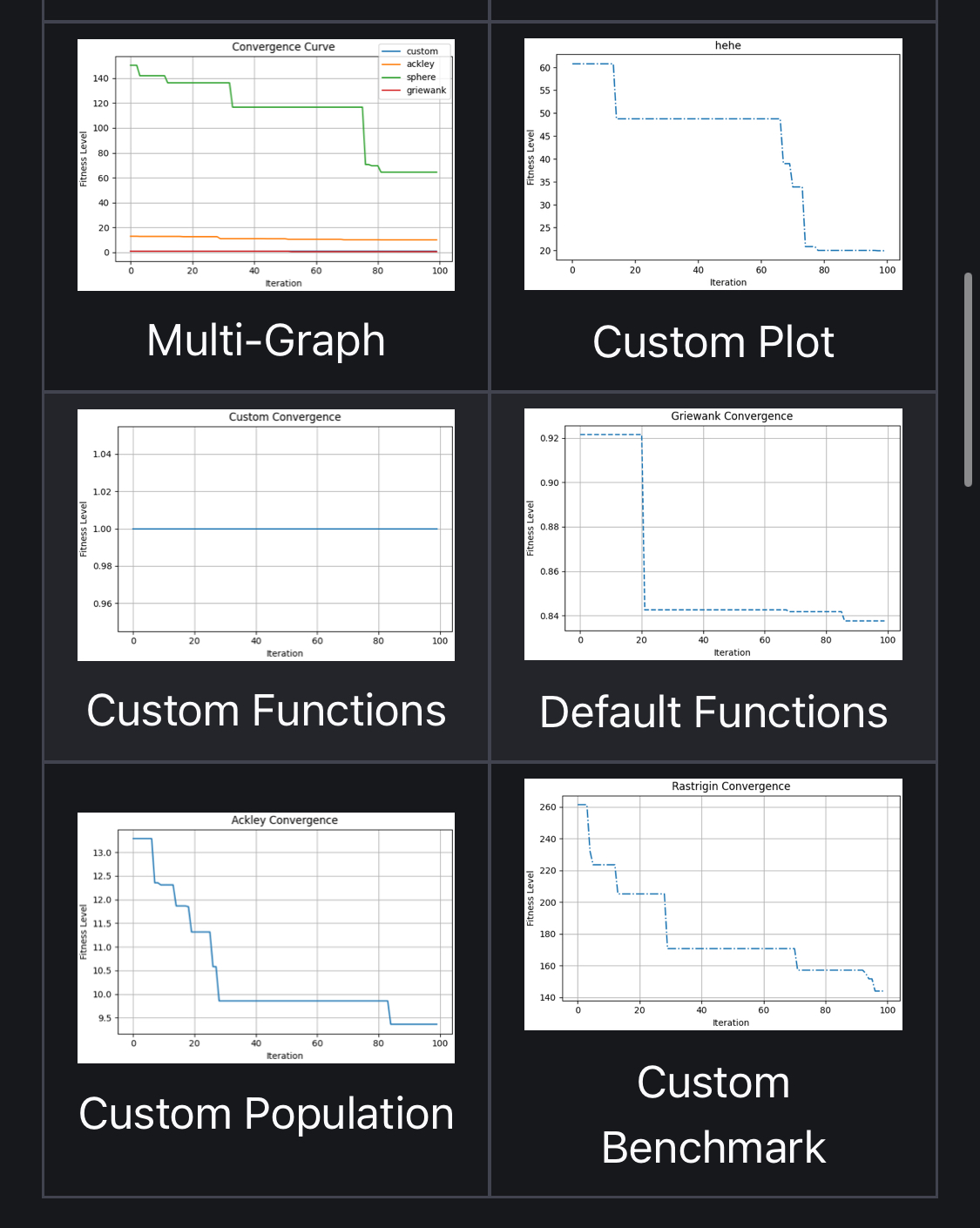The height and width of the screenshot is (1228, 980).
Task: Click the Custom Plot label
Action: [x=713, y=342]
